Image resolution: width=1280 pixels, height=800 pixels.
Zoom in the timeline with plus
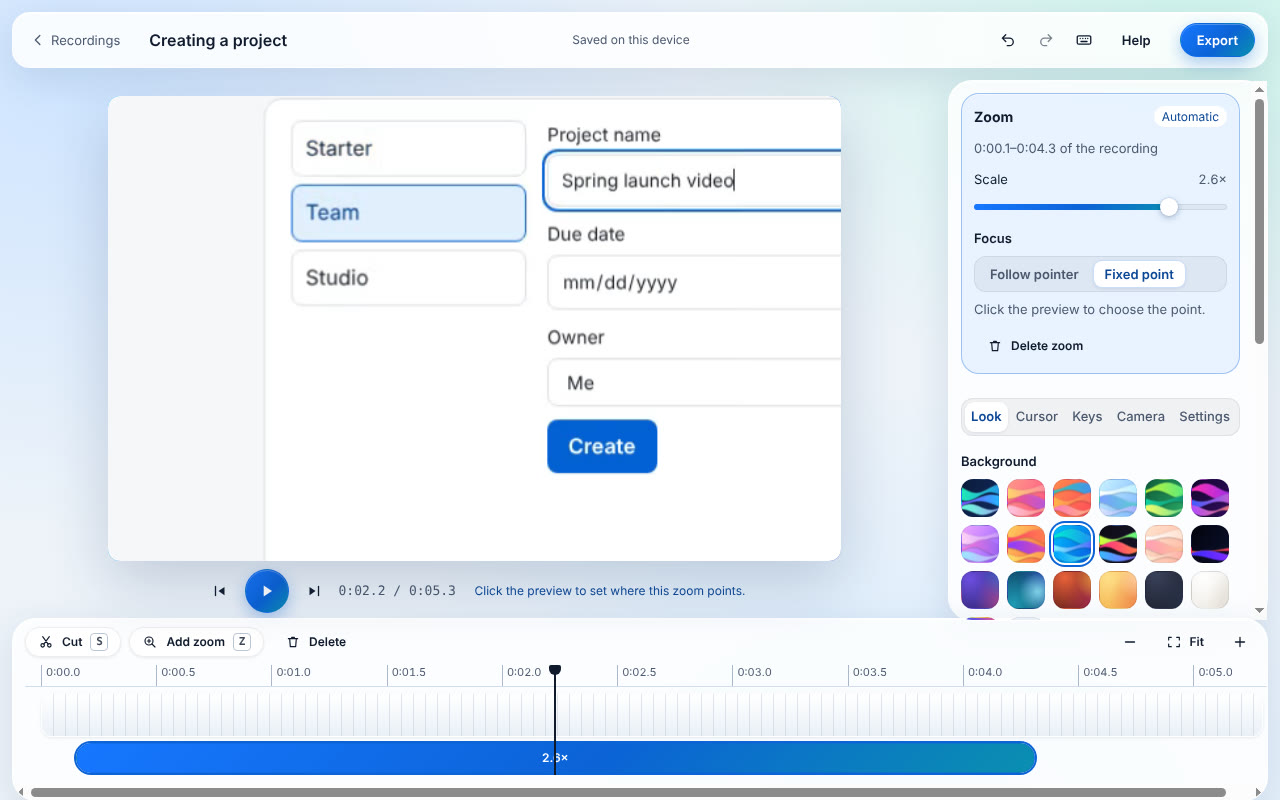1240,642
